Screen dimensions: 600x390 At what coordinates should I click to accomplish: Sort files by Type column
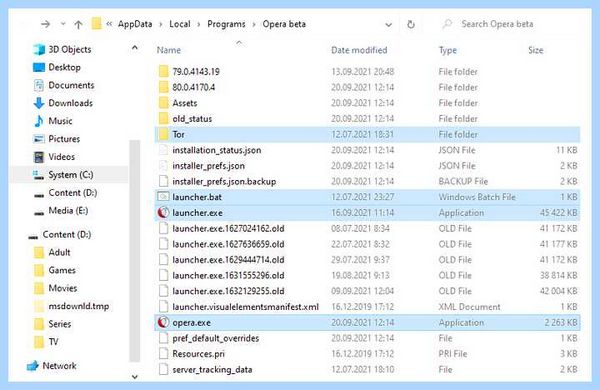(448, 50)
